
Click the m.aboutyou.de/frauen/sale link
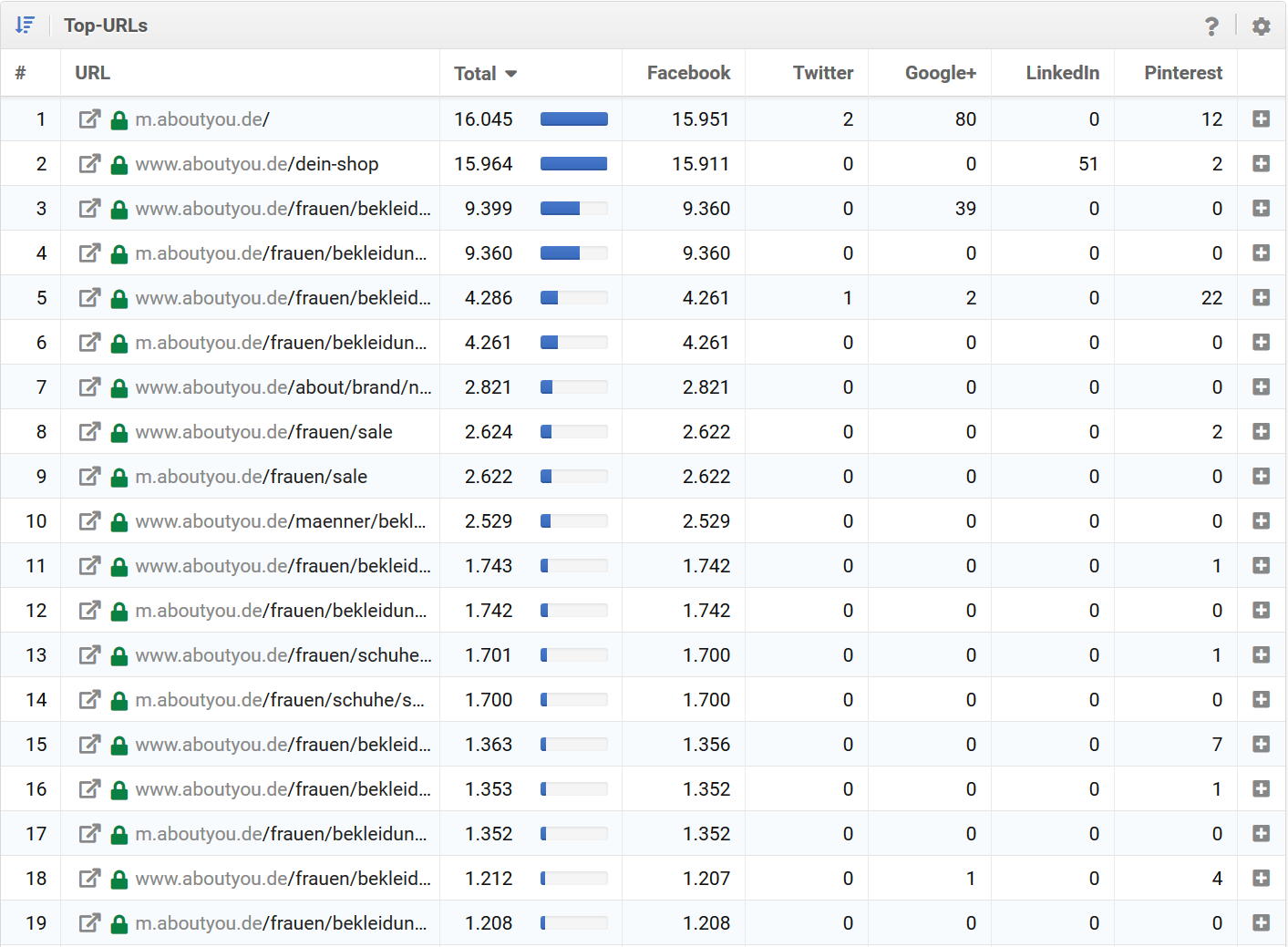(x=251, y=477)
